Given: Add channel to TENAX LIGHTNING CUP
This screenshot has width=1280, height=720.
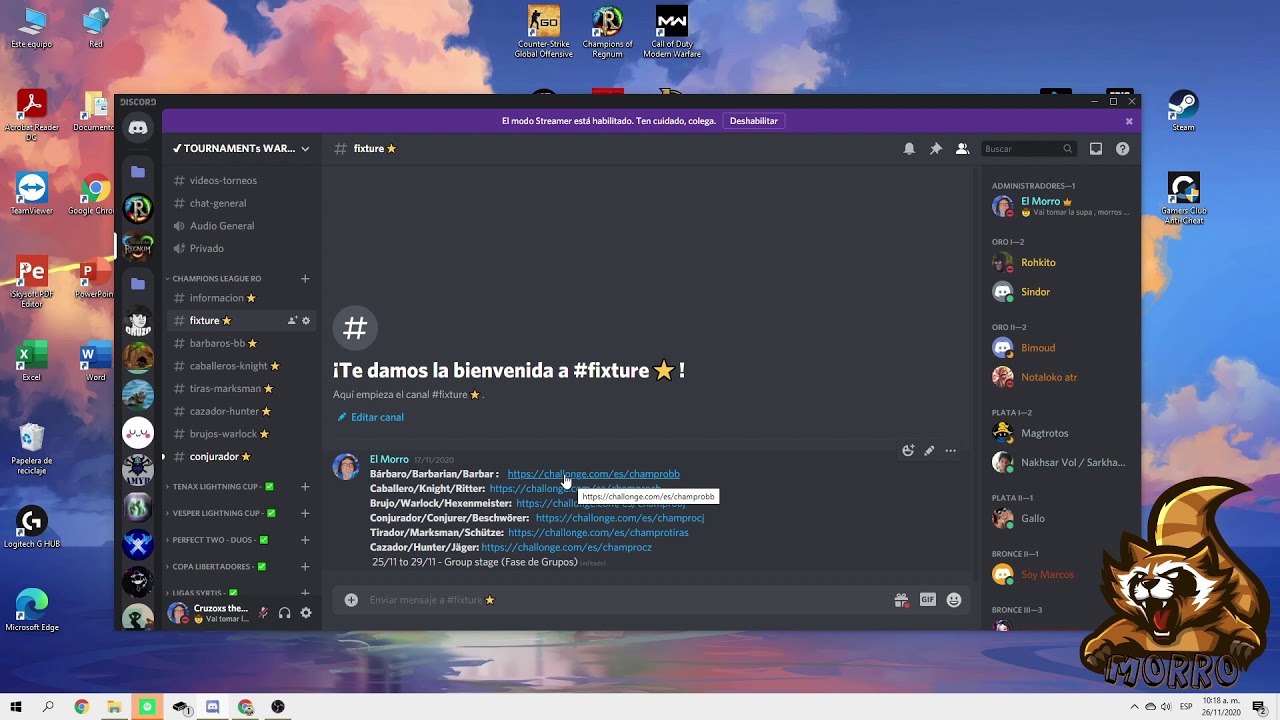Looking at the screenshot, I should click(x=305, y=487).
